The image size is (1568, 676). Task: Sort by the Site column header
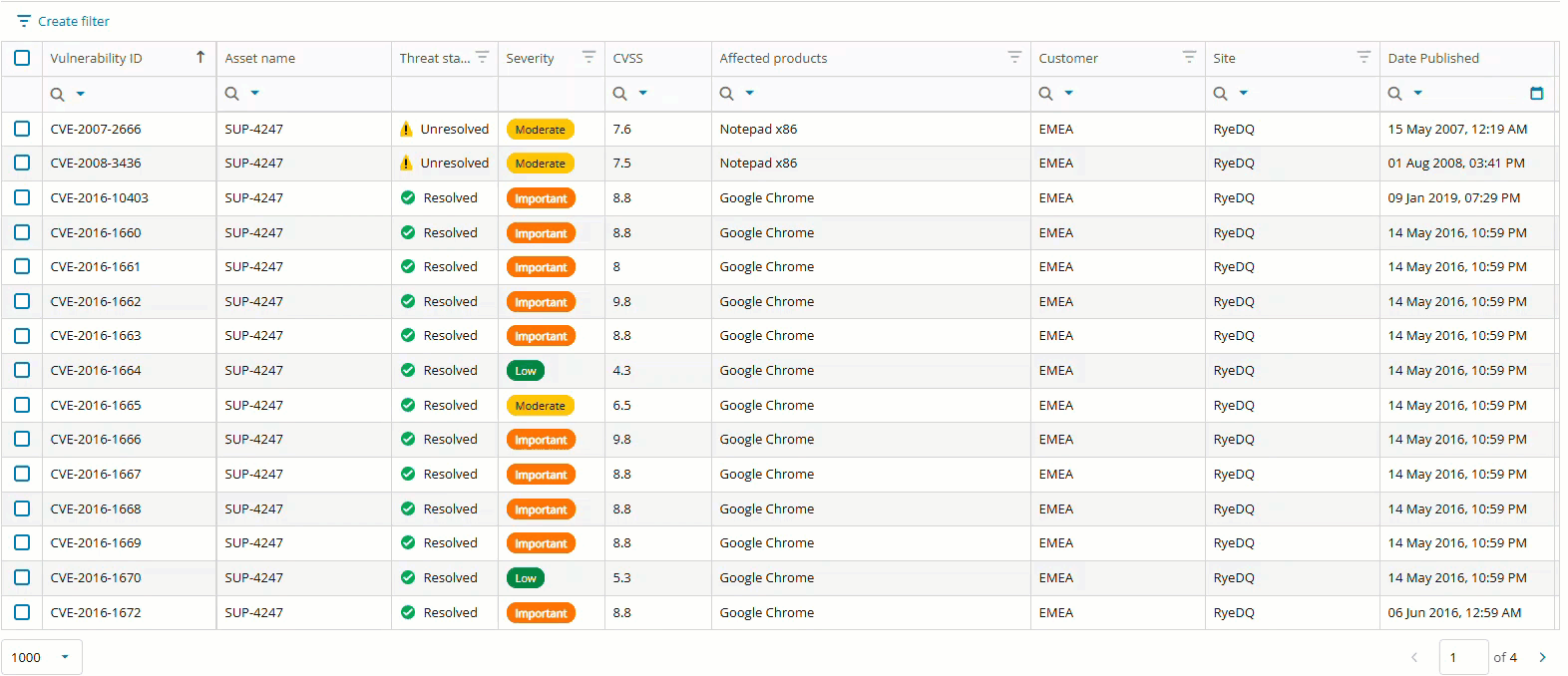1224,58
